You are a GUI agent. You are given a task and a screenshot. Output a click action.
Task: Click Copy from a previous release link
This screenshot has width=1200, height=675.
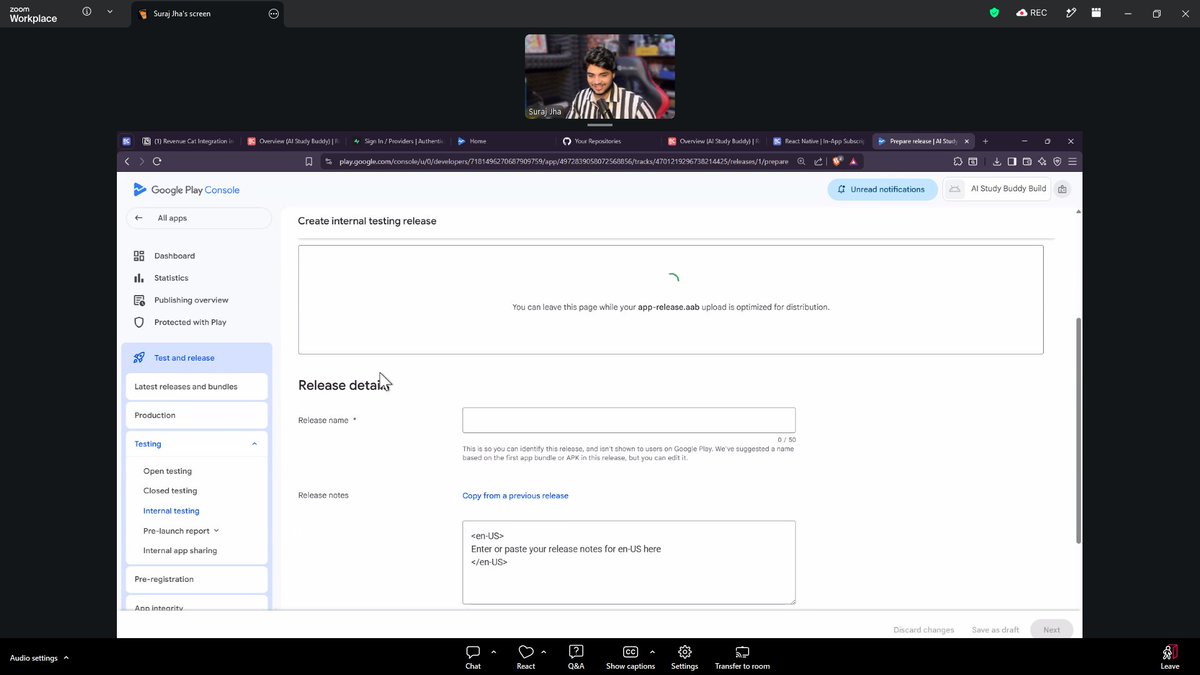pos(515,496)
